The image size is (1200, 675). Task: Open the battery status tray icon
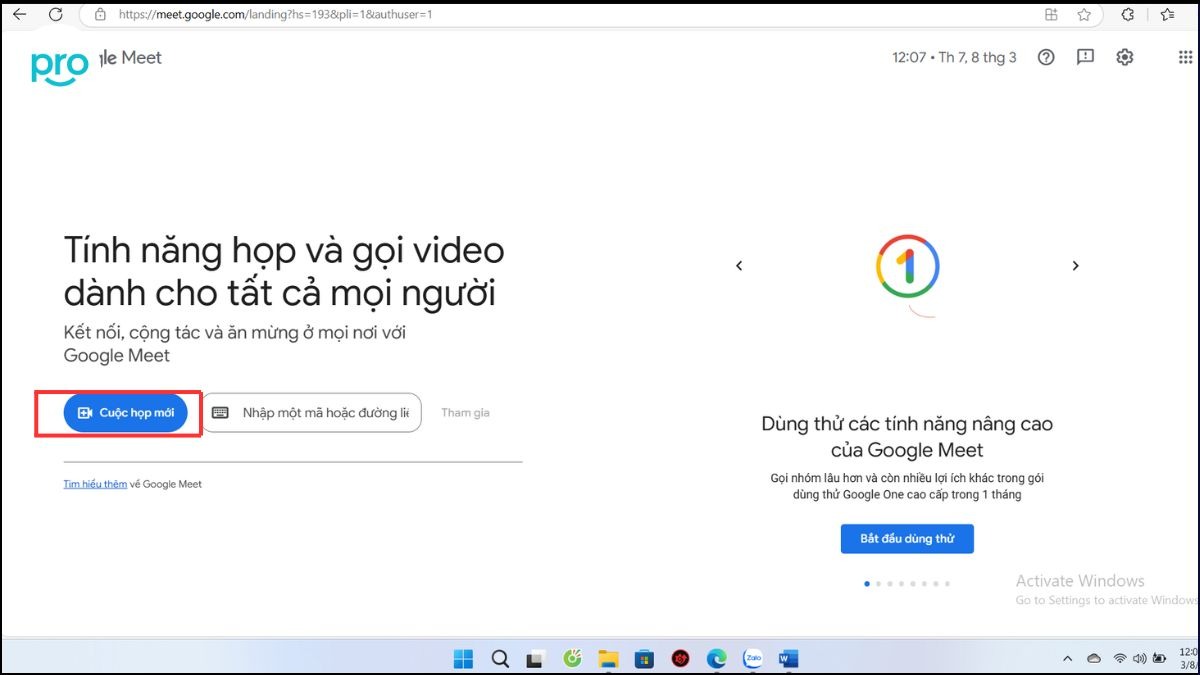(x=1159, y=658)
